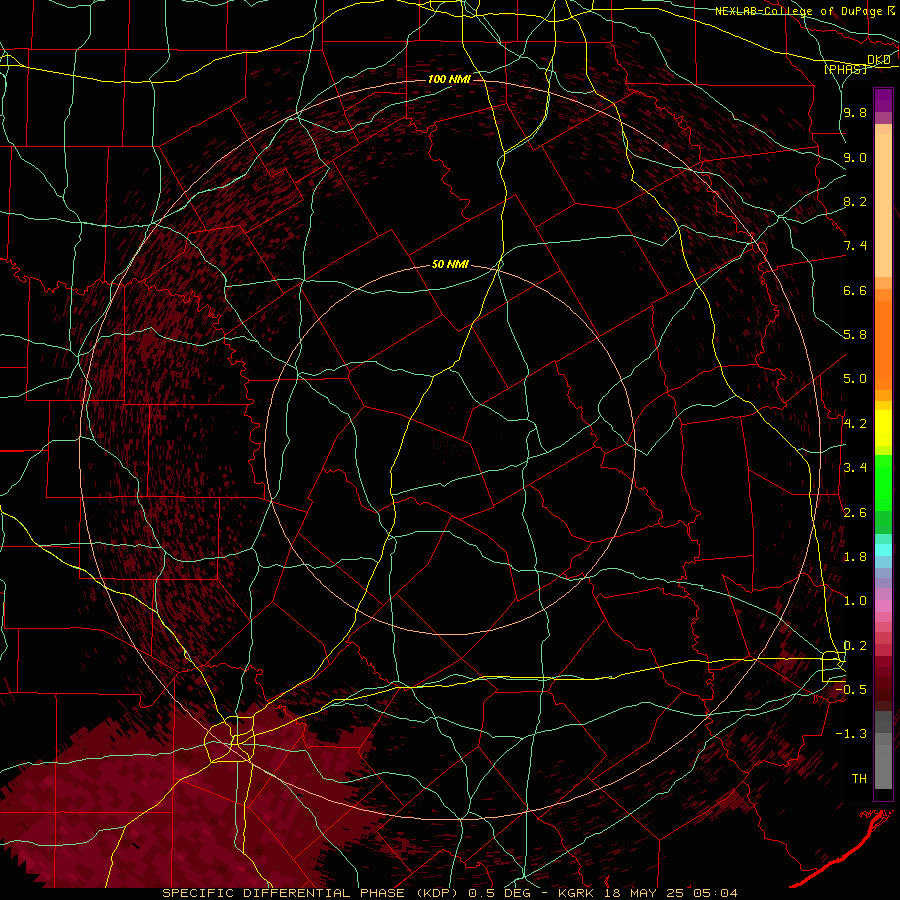Screen dimensions: 900x900
Task: Click the 1.8 scale value
Action: [855, 557]
